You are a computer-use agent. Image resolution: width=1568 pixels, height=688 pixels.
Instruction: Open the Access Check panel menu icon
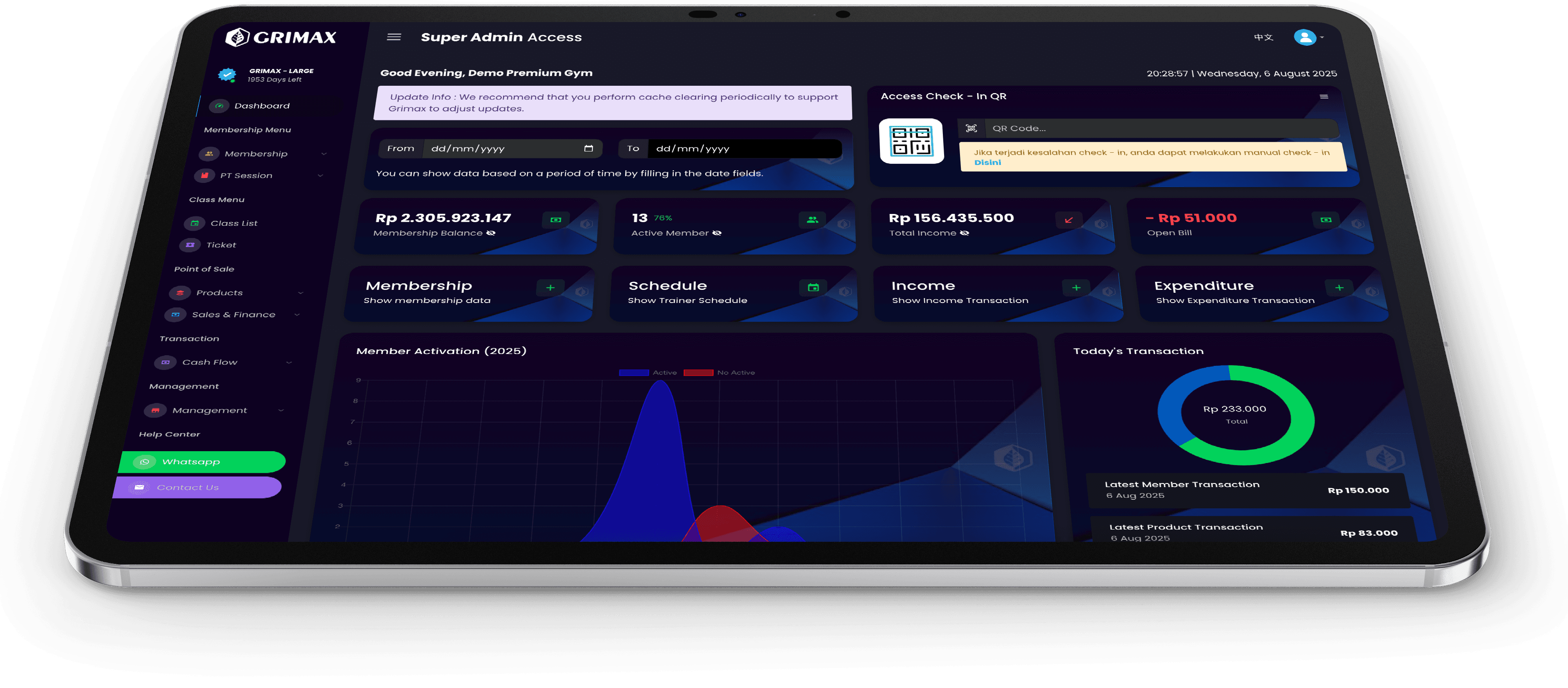[1323, 97]
